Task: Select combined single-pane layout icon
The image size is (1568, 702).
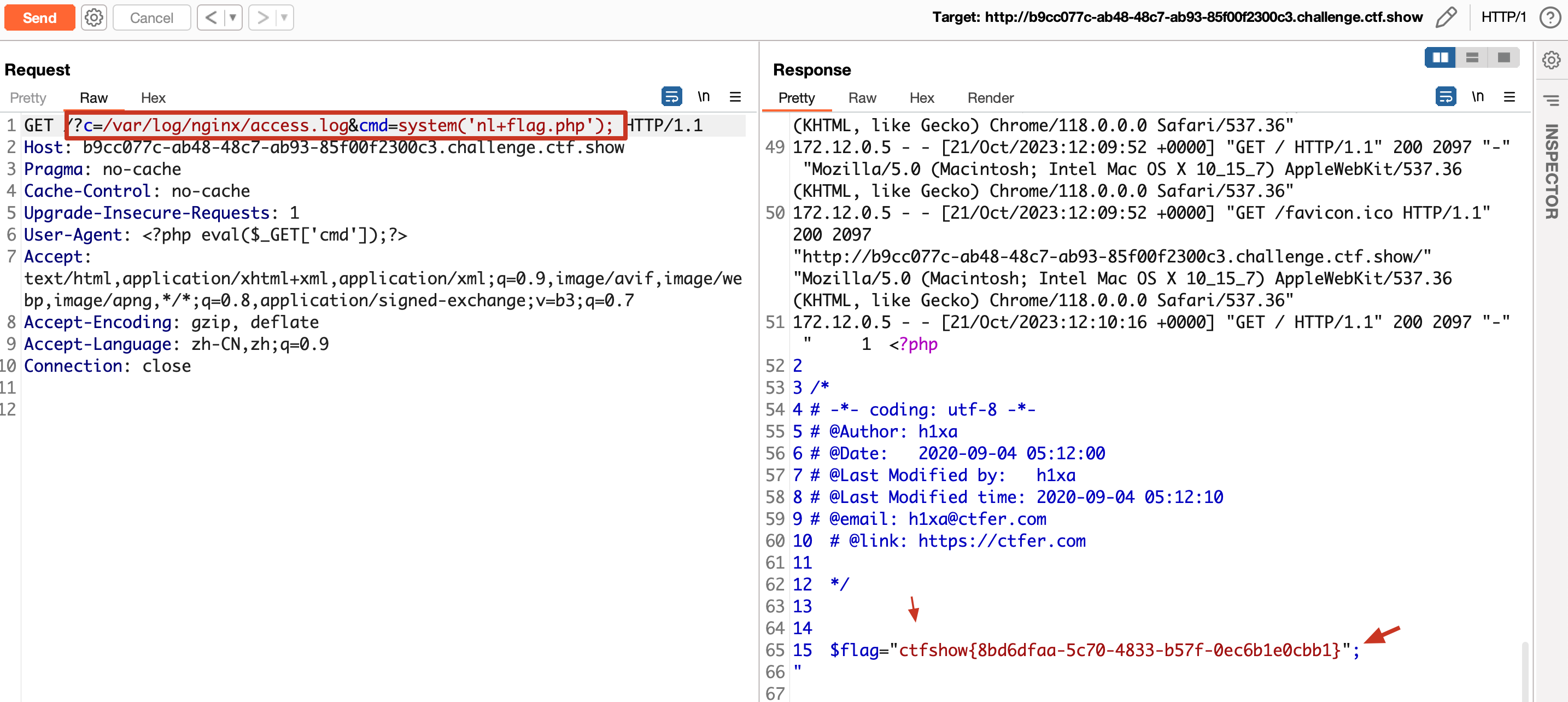Action: [1503, 57]
